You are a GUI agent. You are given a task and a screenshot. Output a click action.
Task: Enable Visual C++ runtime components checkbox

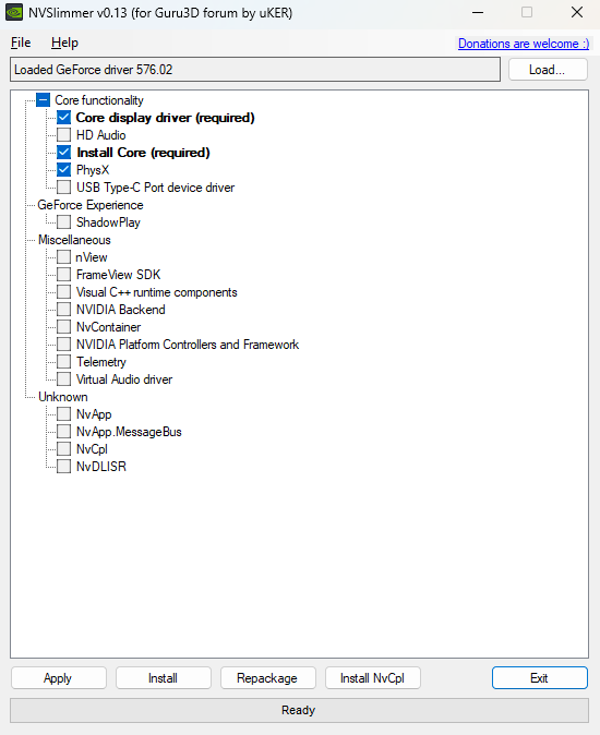(x=64, y=292)
